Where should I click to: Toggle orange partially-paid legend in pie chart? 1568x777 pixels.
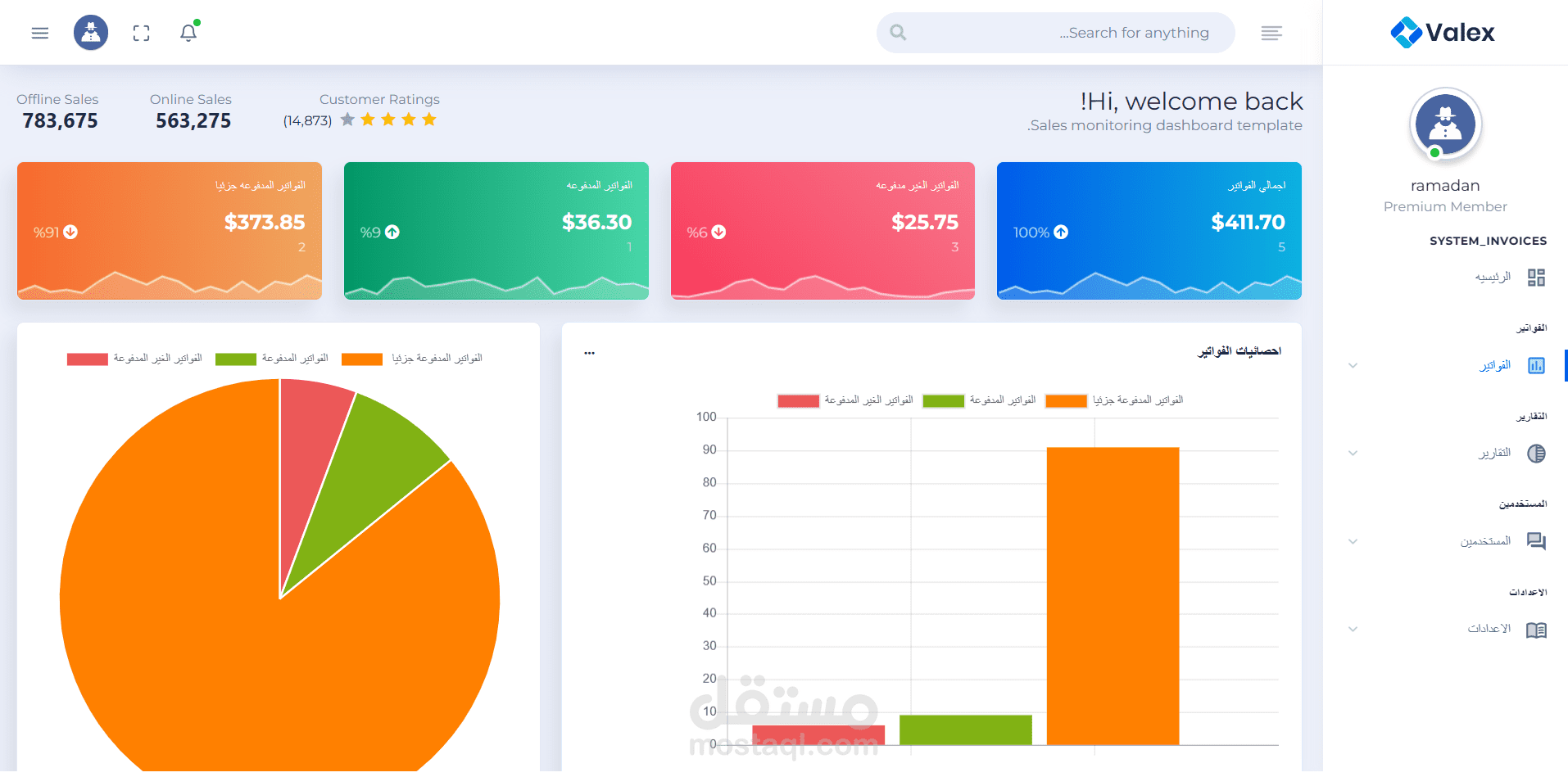coord(412,359)
